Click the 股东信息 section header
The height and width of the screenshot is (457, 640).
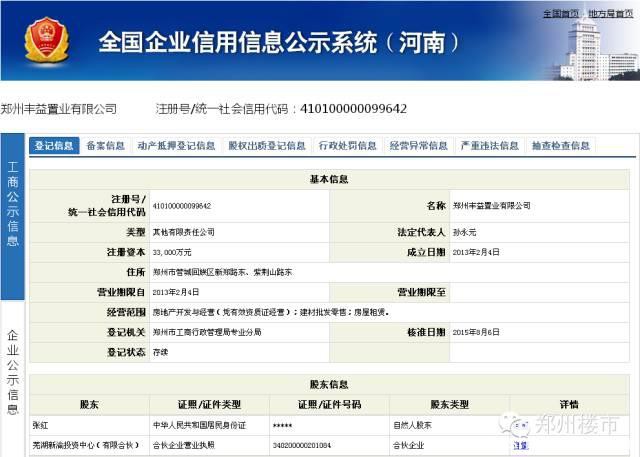coord(329,384)
